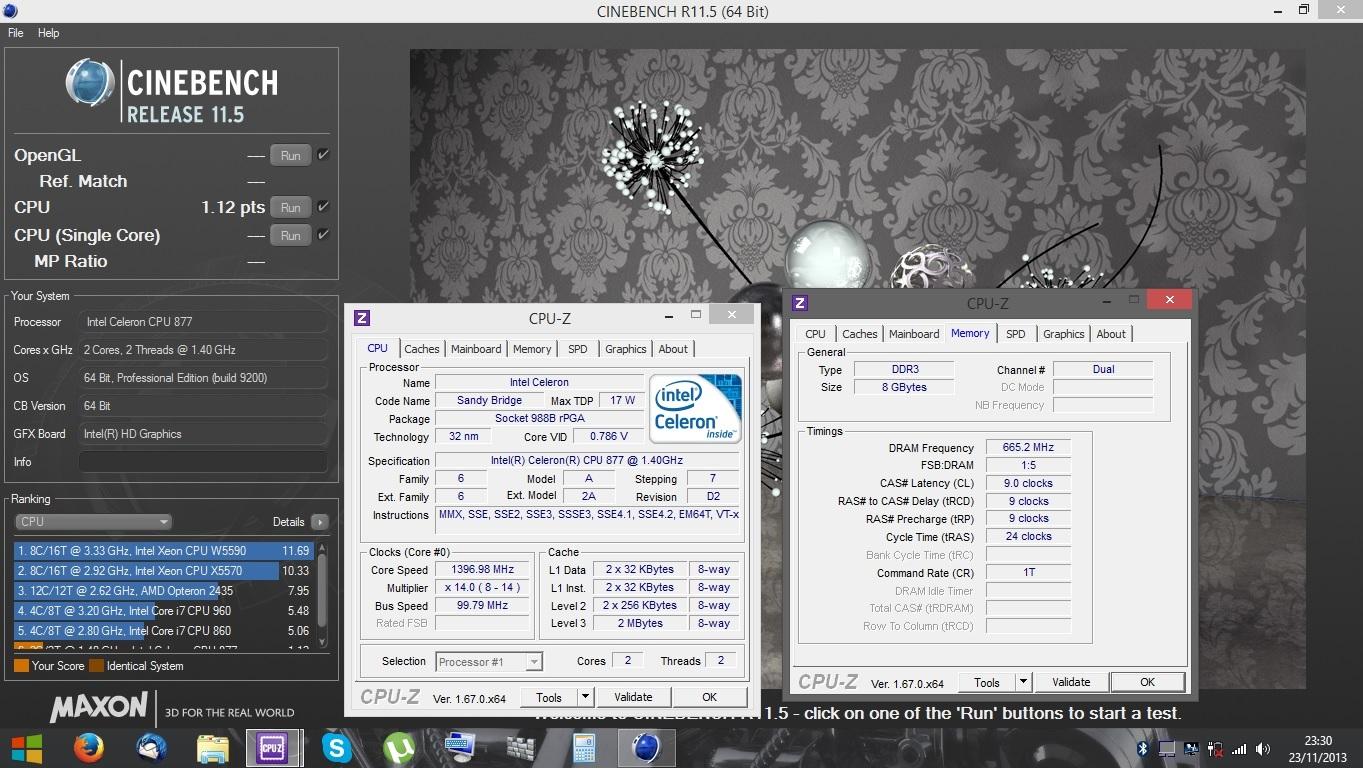Open the File menu

(x=16, y=33)
